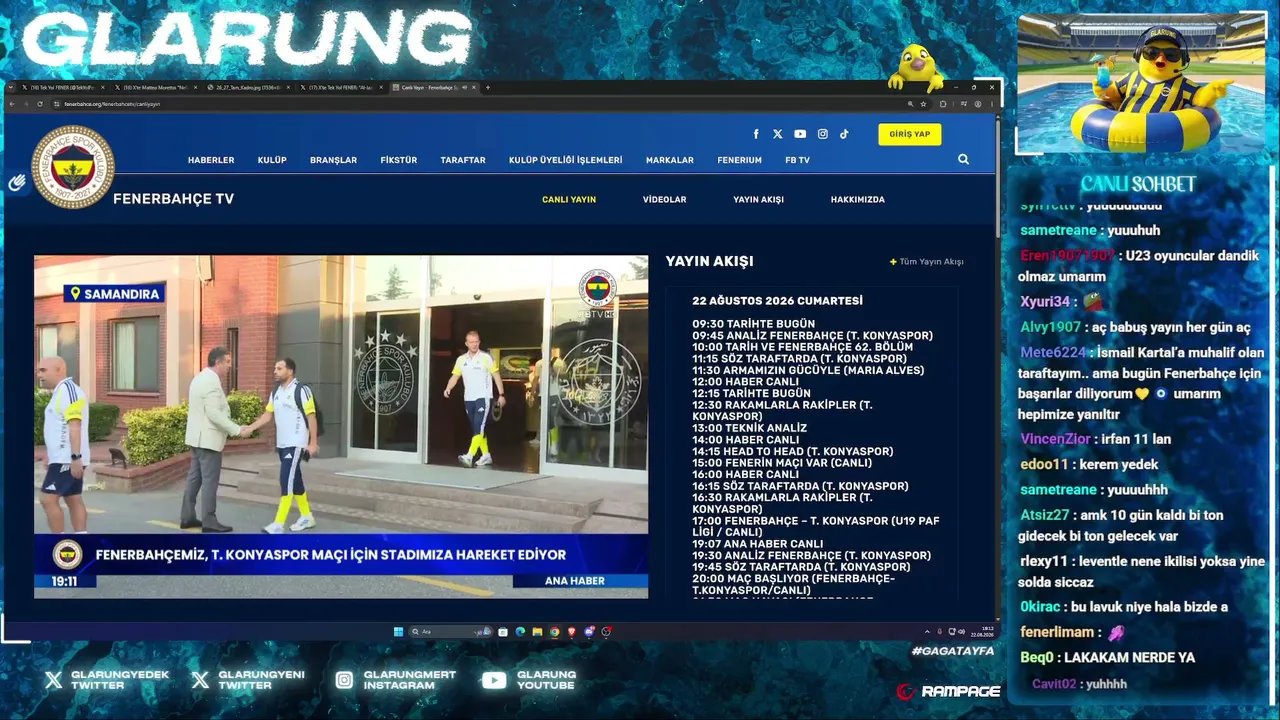The width and height of the screenshot is (1280, 720).
Task: Click the 20:00 MAÇ BAŞLIYOR schedule entry
Action: [794, 584]
